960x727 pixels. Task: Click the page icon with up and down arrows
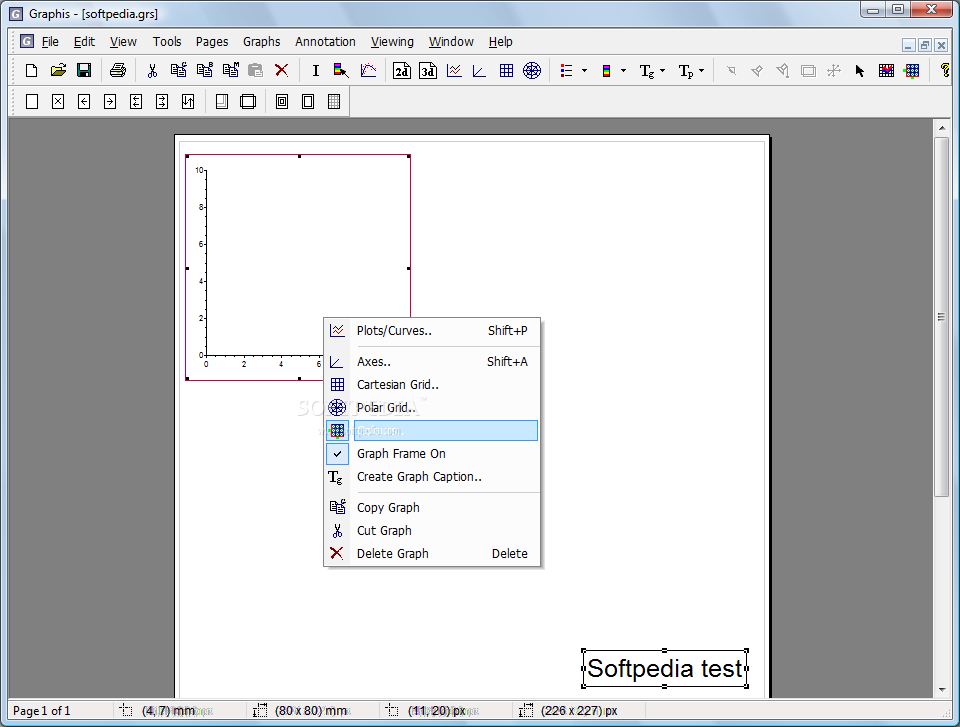pos(188,102)
